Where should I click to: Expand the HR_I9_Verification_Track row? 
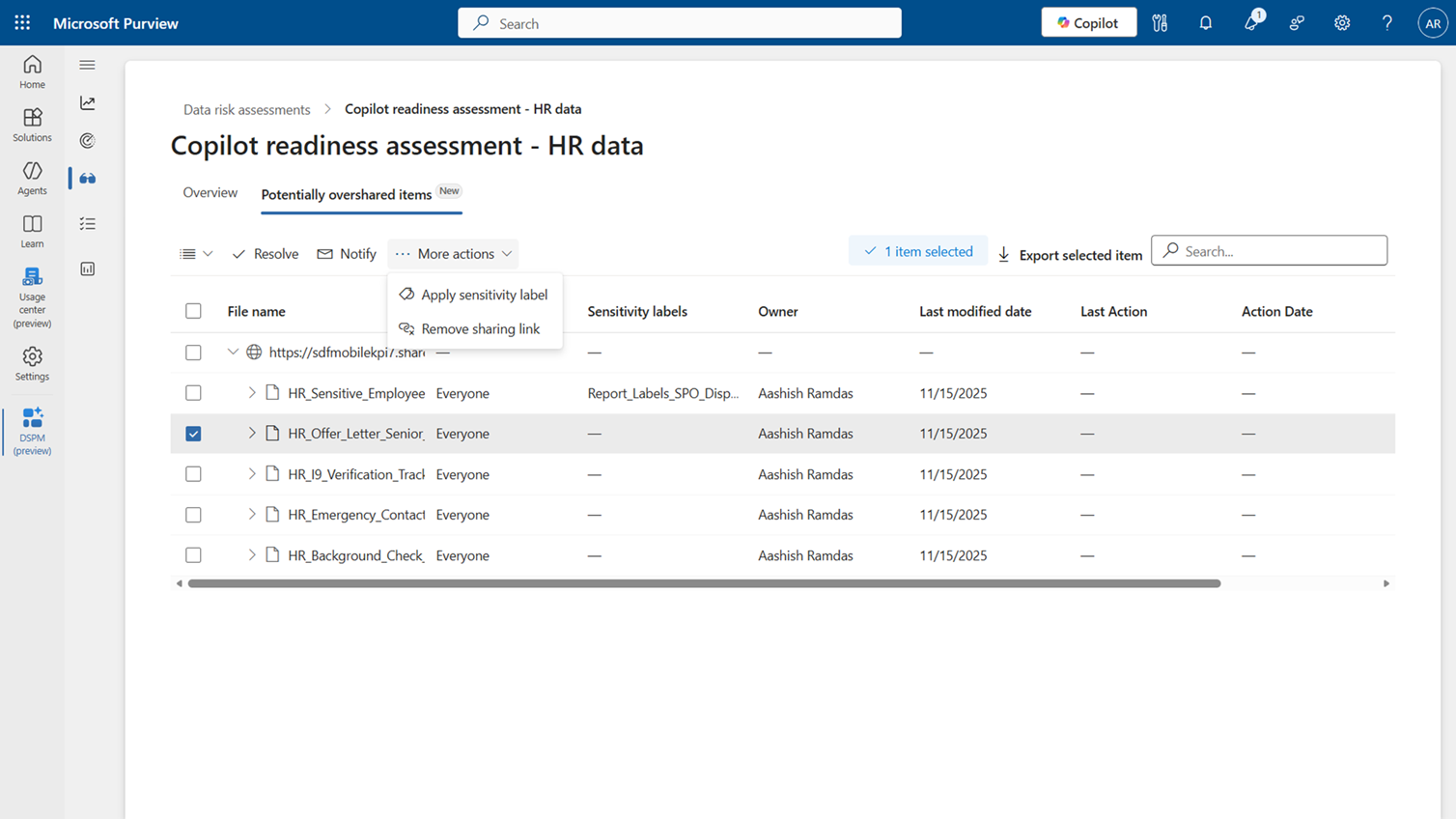tap(252, 474)
